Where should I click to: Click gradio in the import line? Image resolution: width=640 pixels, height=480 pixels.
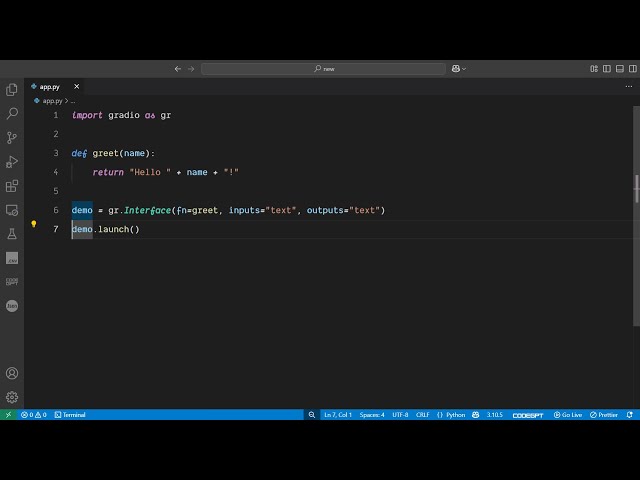click(x=124, y=115)
